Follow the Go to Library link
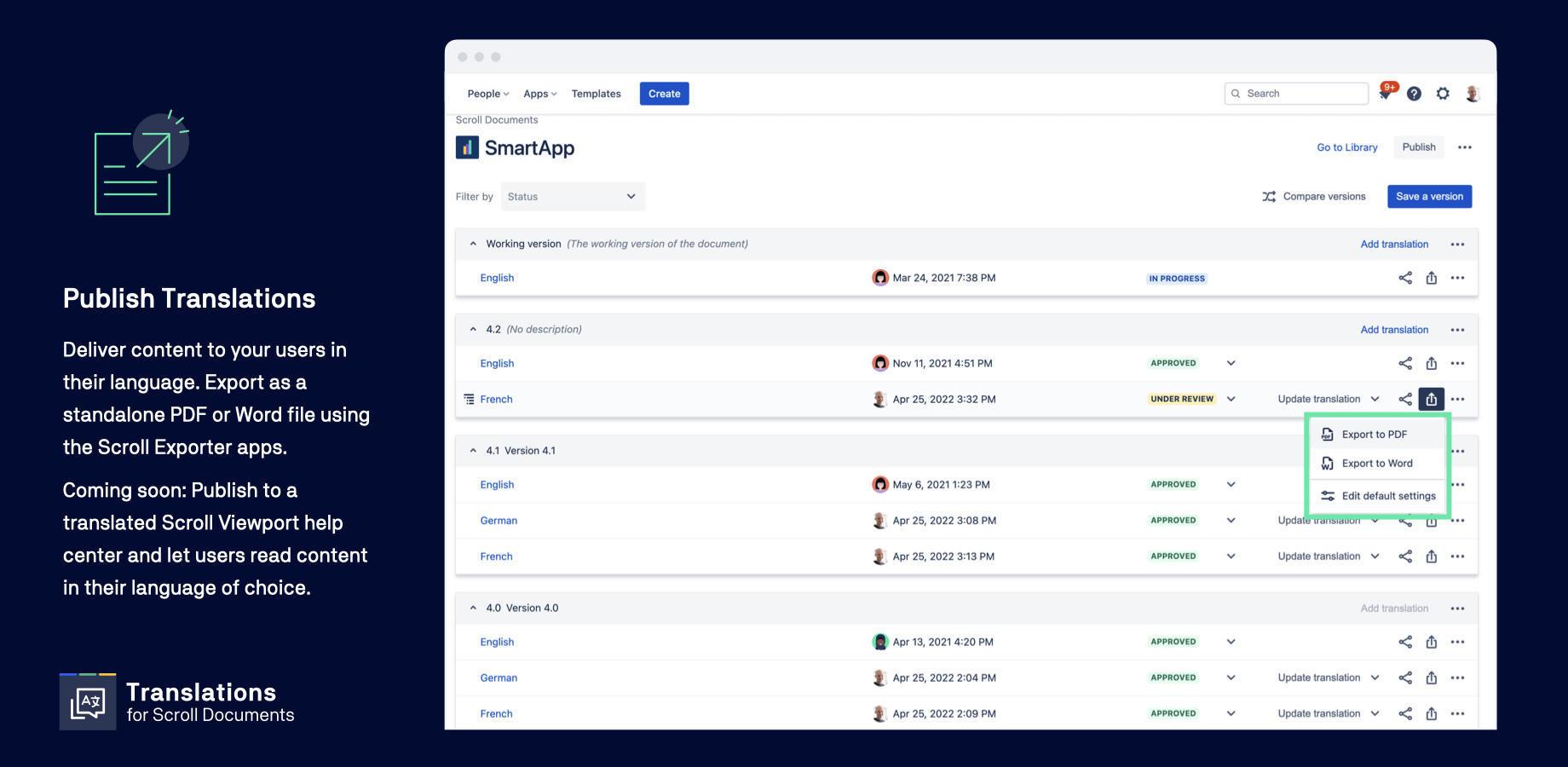Screen dimensions: 1568x767 coord(1347,147)
